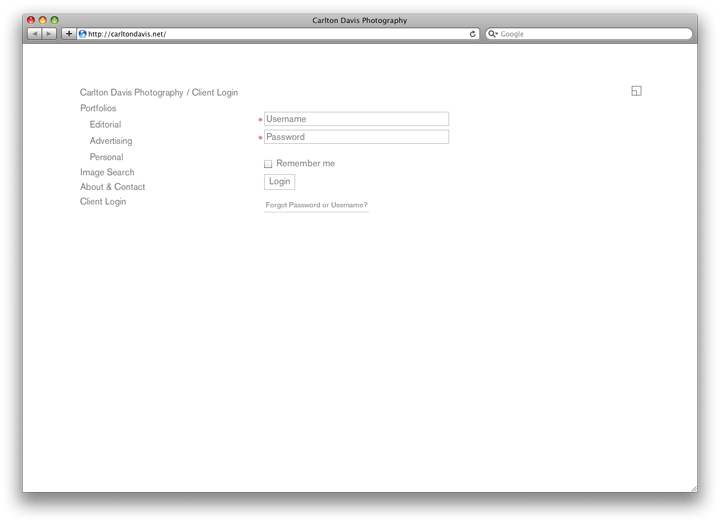Enable the Remember me checkbox
The width and height of the screenshot is (720, 523).
[x=268, y=164]
